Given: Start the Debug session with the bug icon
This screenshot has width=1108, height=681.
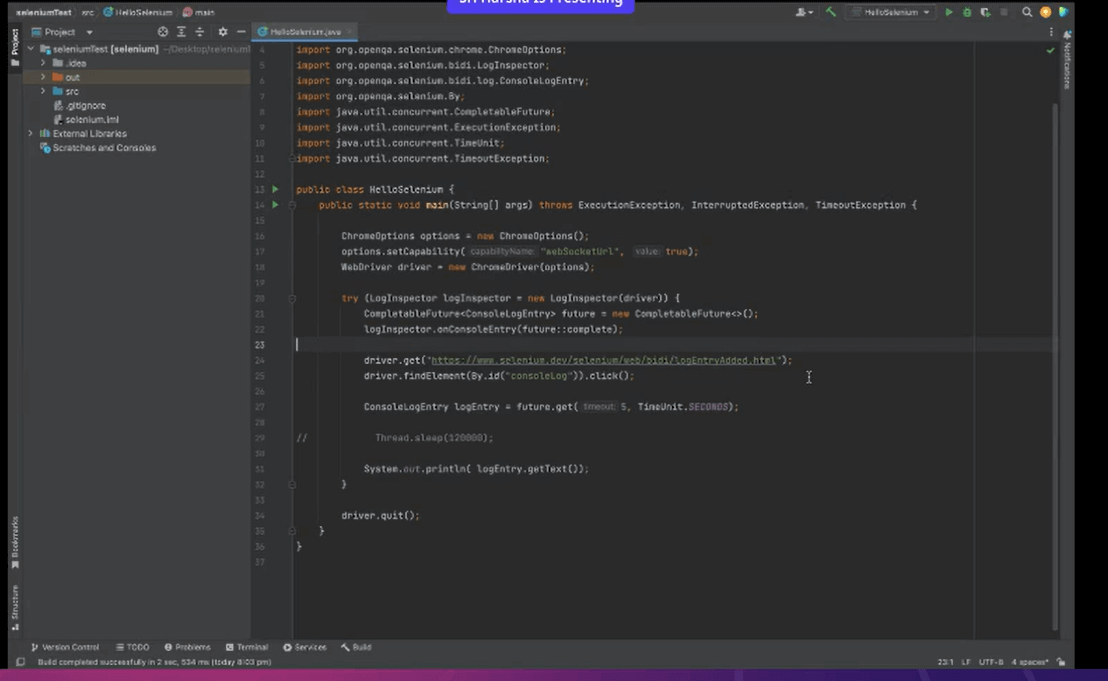Looking at the screenshot, I should [968, 12].
